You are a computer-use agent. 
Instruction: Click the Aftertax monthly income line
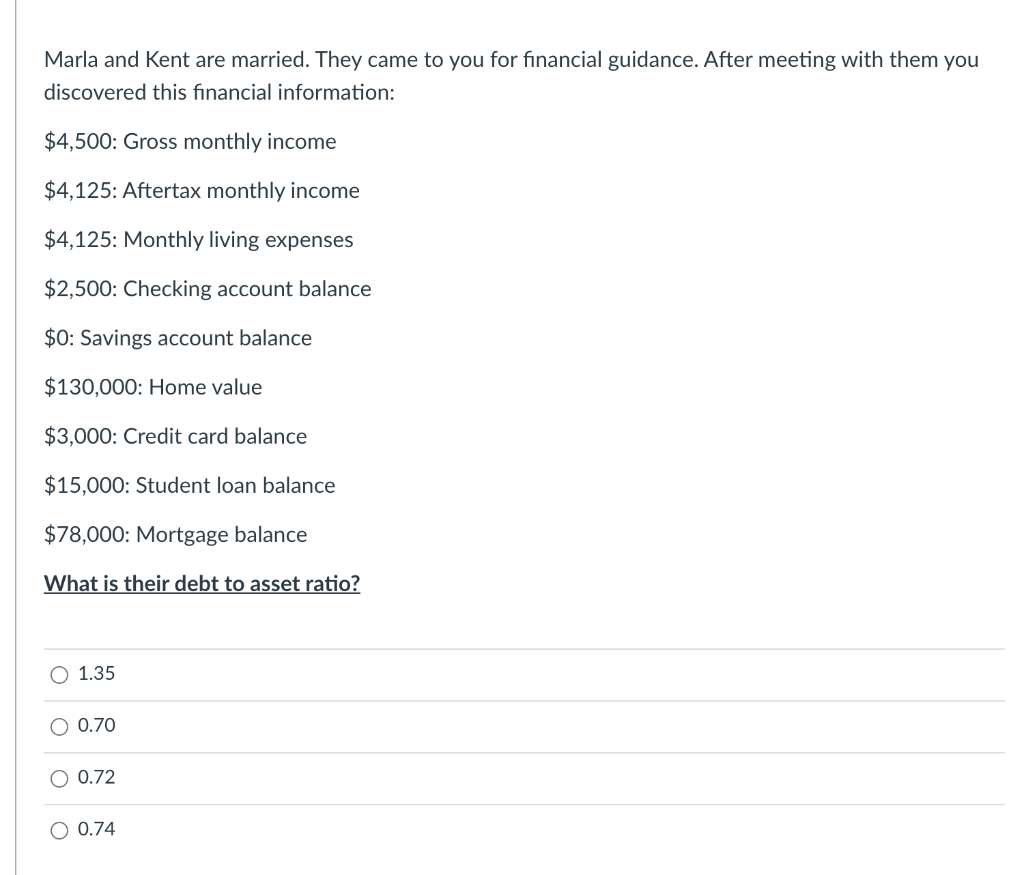[x=202, y=191]
